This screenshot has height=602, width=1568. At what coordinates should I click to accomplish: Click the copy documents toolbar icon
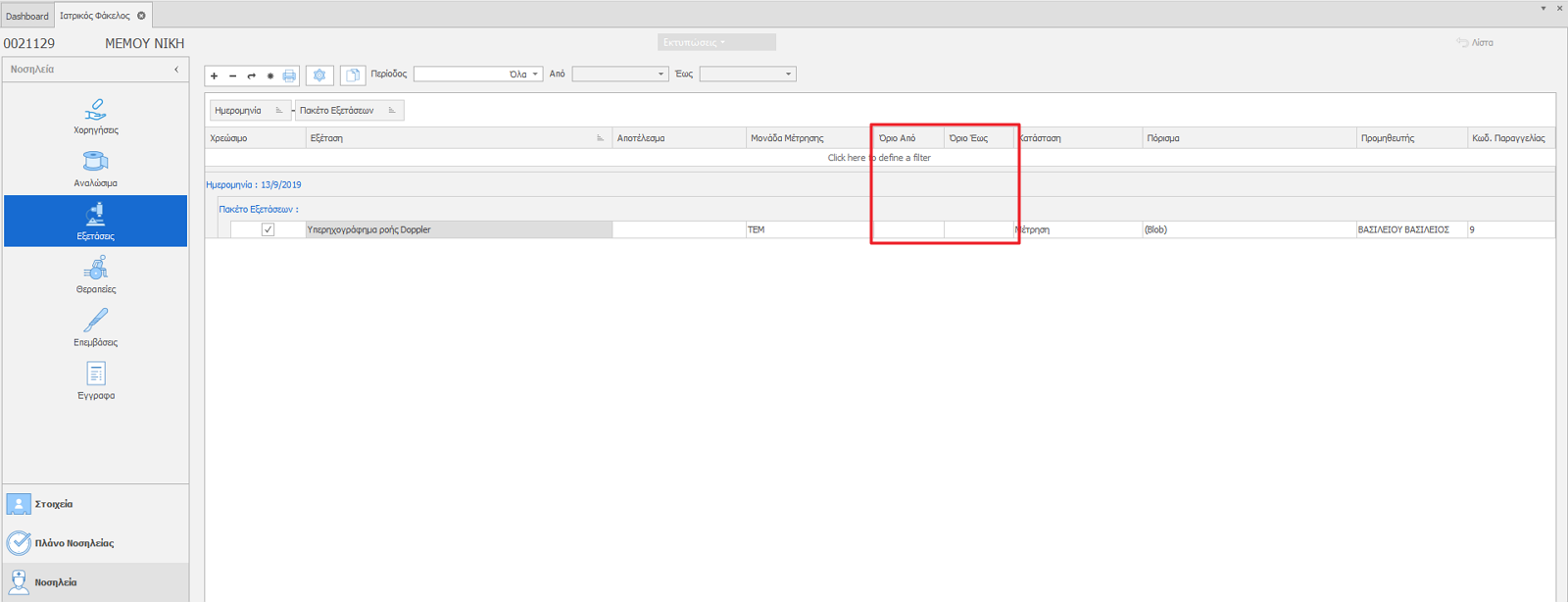pos(353,75)
